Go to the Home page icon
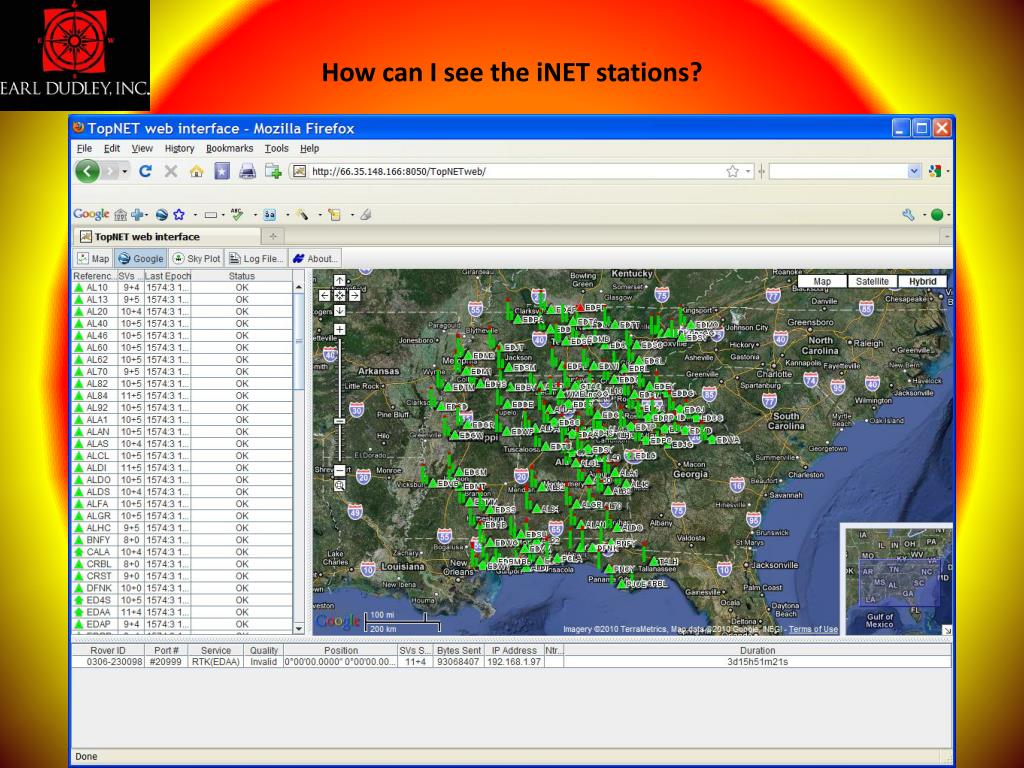 pyautogui.click(x=196, y=171)
